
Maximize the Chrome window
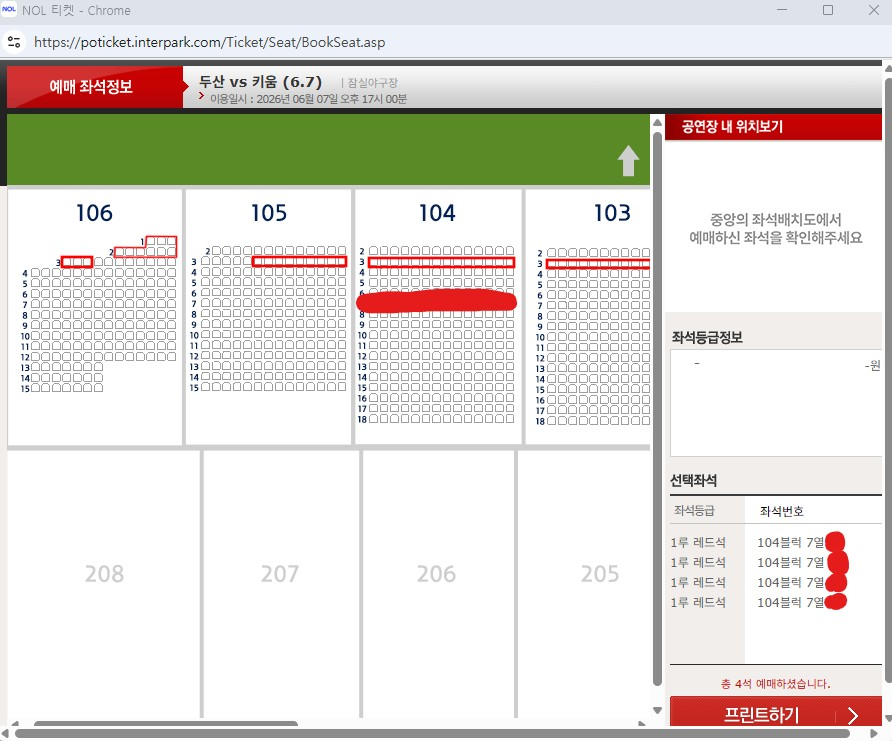828,10
